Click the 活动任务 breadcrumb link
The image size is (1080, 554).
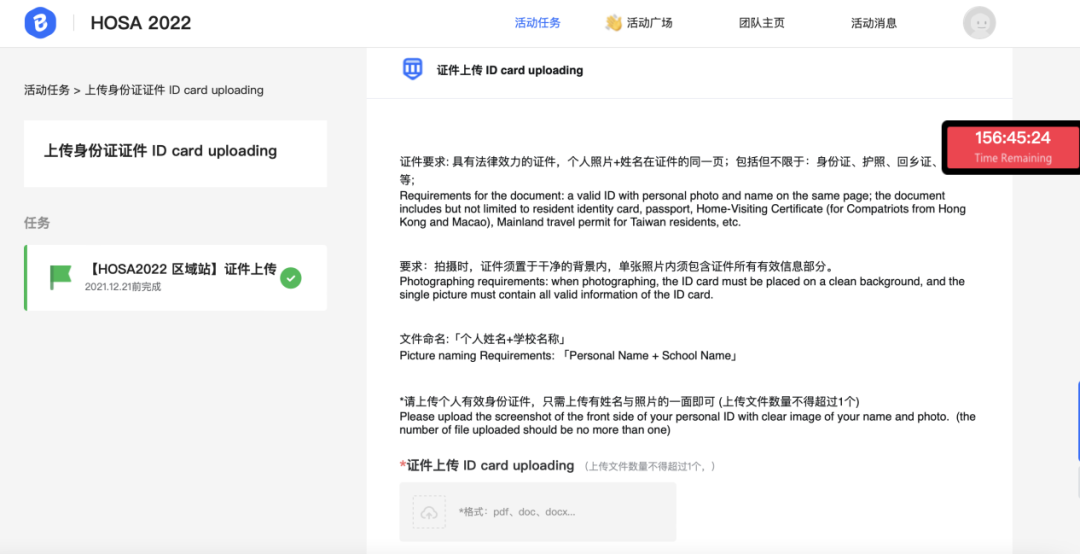tap(47, 90)
